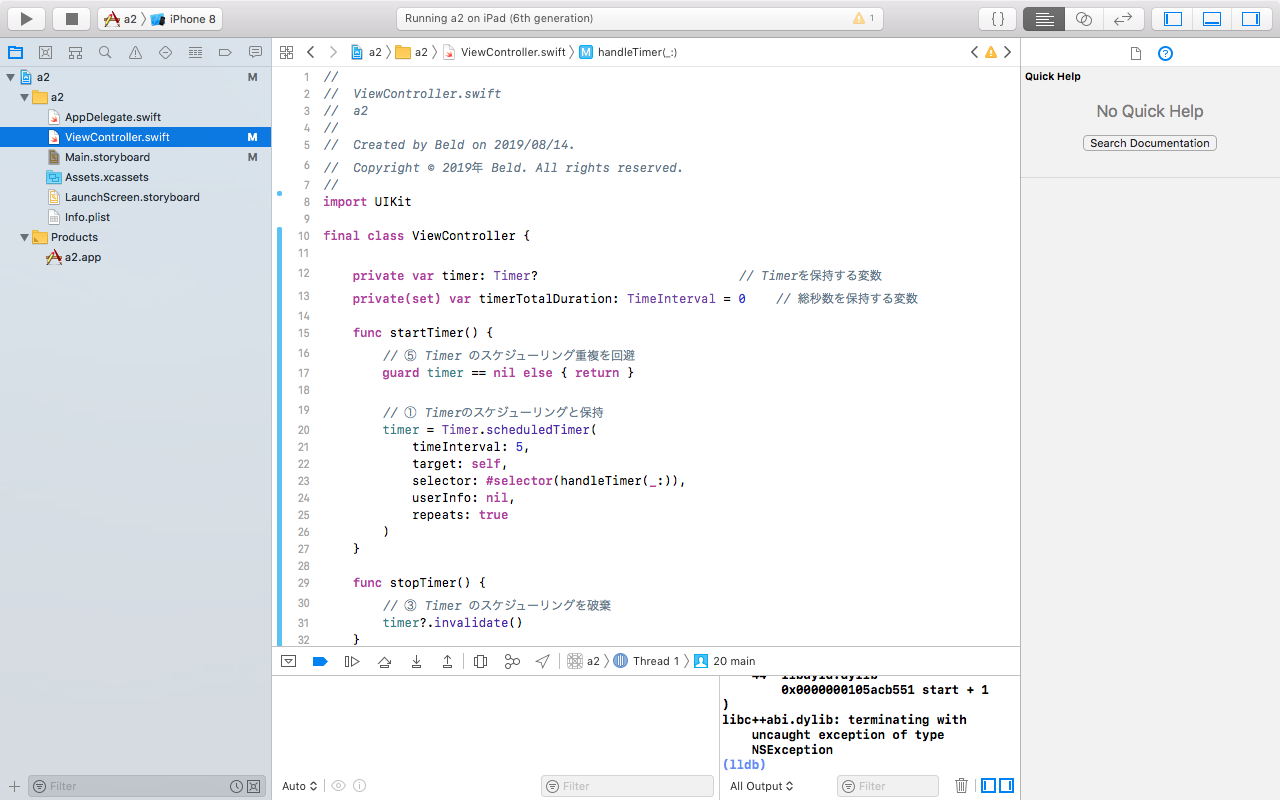Open the Debug Memory Graph
Image resolution: width=1280 pixels, height=800 pixels.
(512, 661)
